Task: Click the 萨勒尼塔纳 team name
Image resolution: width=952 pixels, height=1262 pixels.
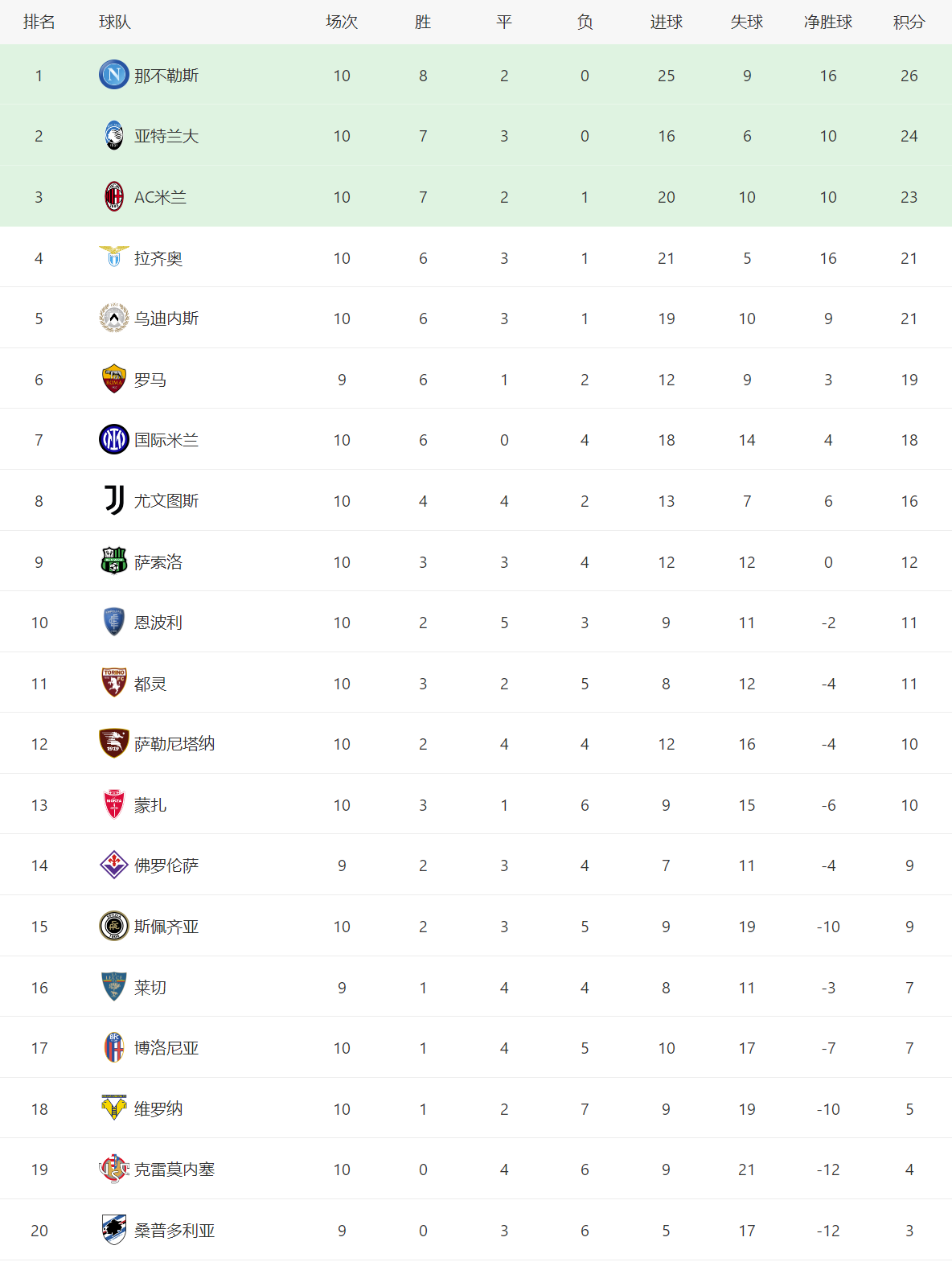Action: 174,744
